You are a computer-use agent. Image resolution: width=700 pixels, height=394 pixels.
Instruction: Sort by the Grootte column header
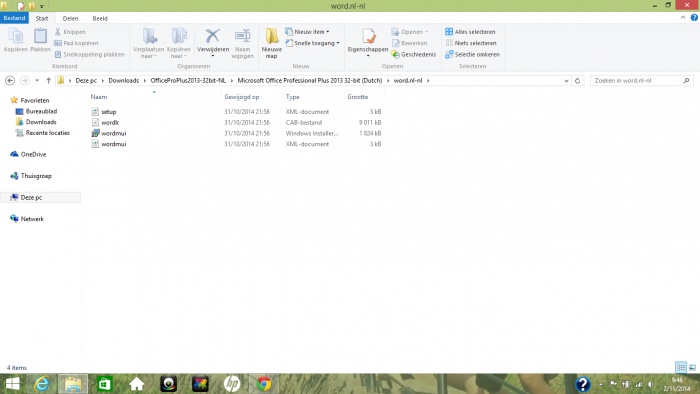pos(358,97)
